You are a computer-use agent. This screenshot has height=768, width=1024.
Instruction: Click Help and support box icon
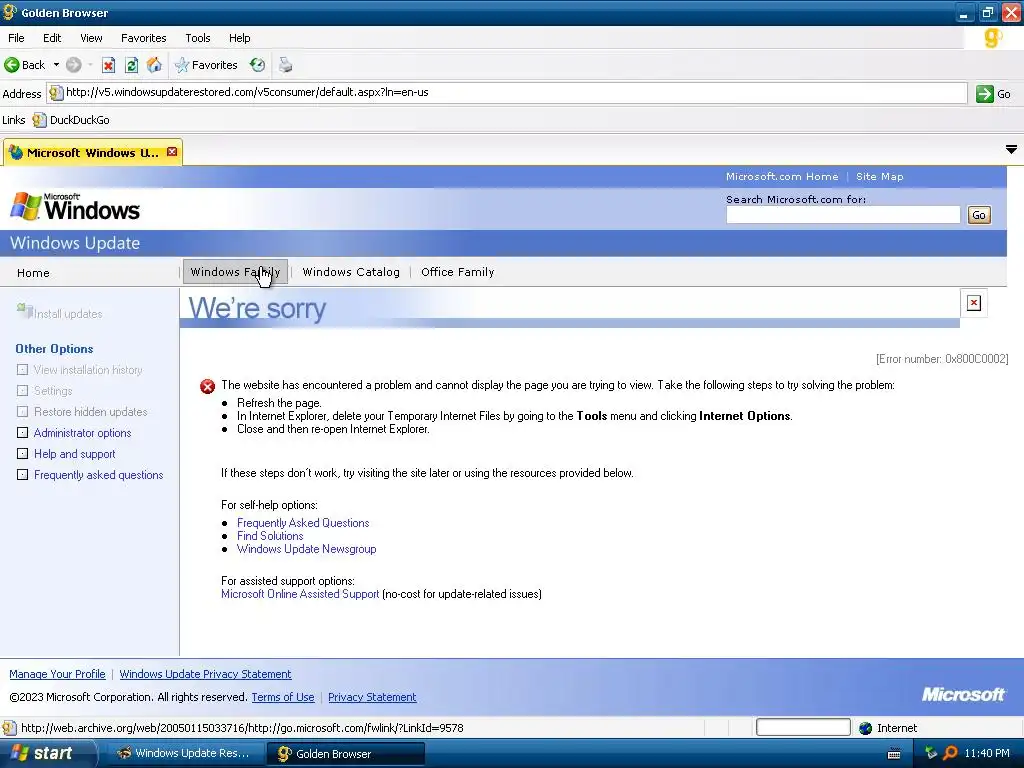22,453
